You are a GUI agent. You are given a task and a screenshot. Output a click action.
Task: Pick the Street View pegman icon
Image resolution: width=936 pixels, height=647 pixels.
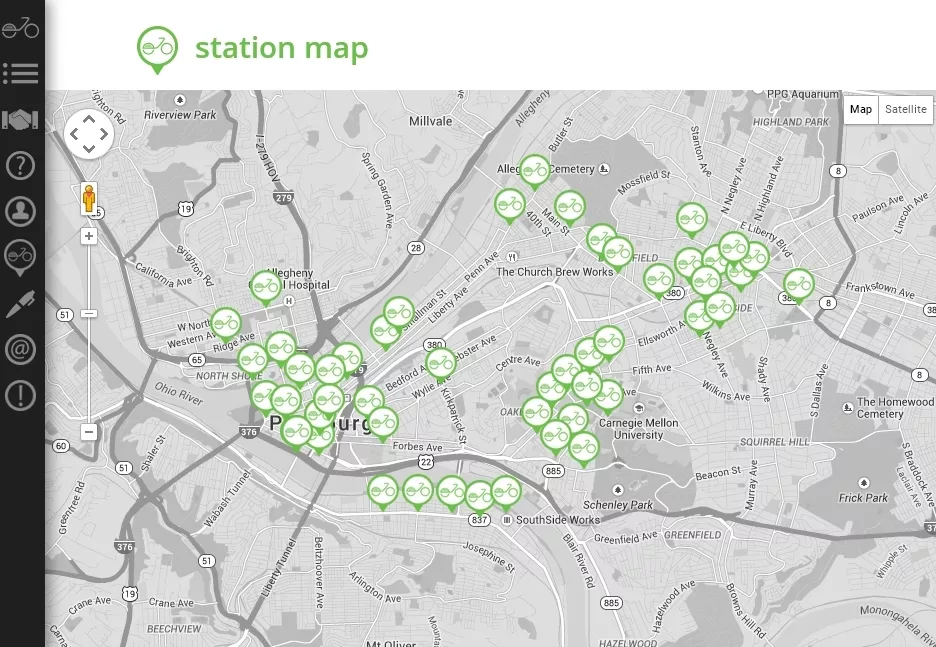[89, 199]
